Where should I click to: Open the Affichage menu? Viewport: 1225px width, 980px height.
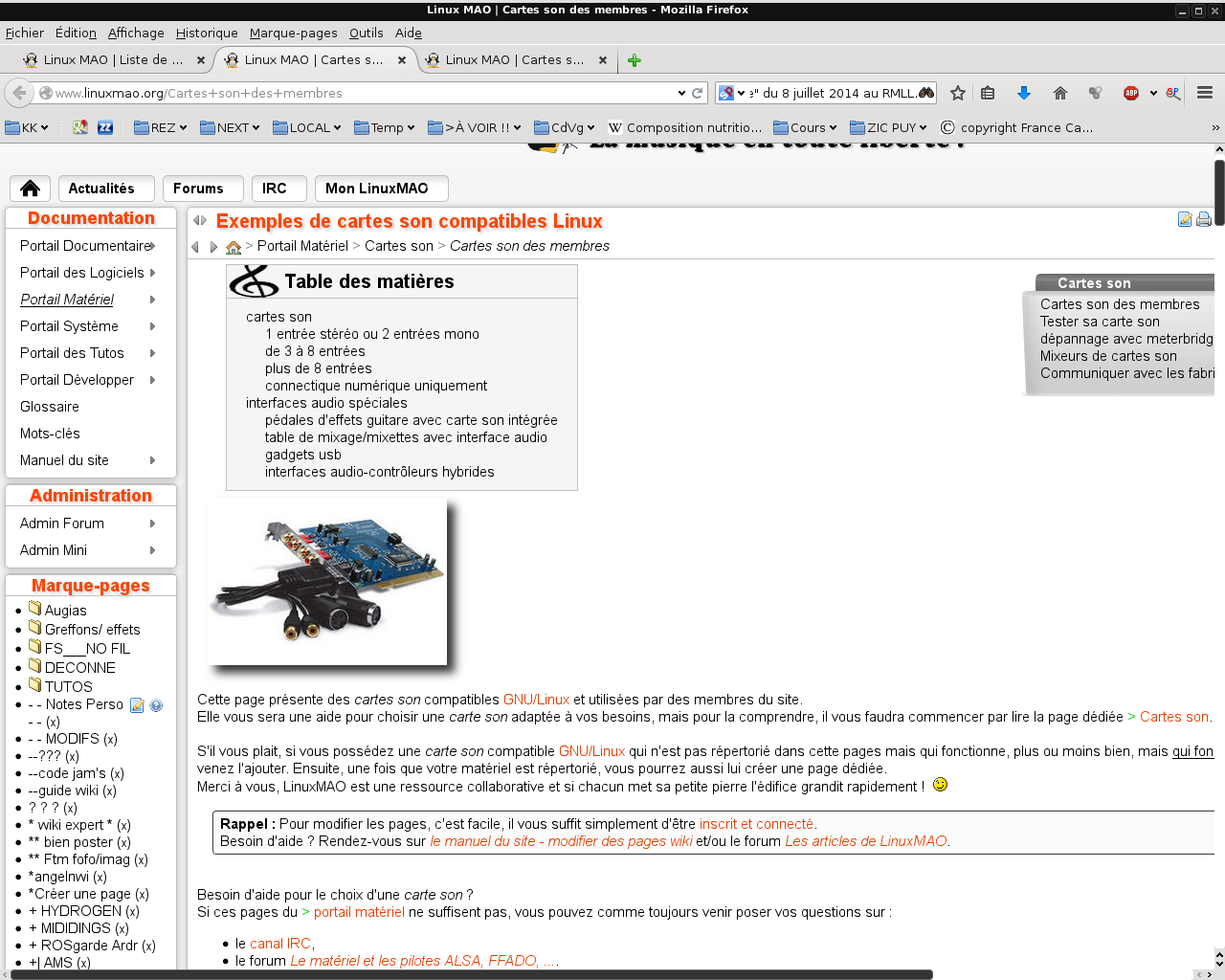(x=136, y=33)
